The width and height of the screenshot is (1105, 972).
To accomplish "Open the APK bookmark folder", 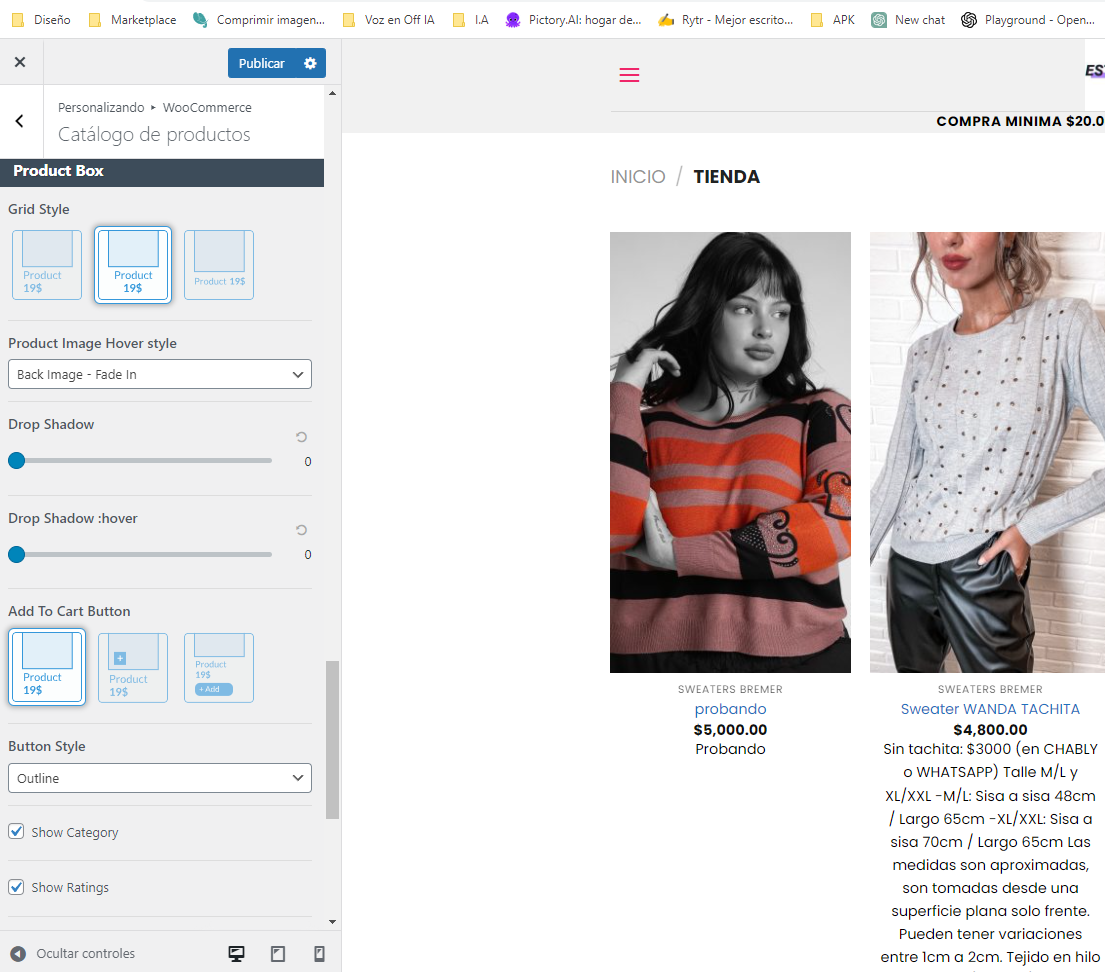I will 833,20.
